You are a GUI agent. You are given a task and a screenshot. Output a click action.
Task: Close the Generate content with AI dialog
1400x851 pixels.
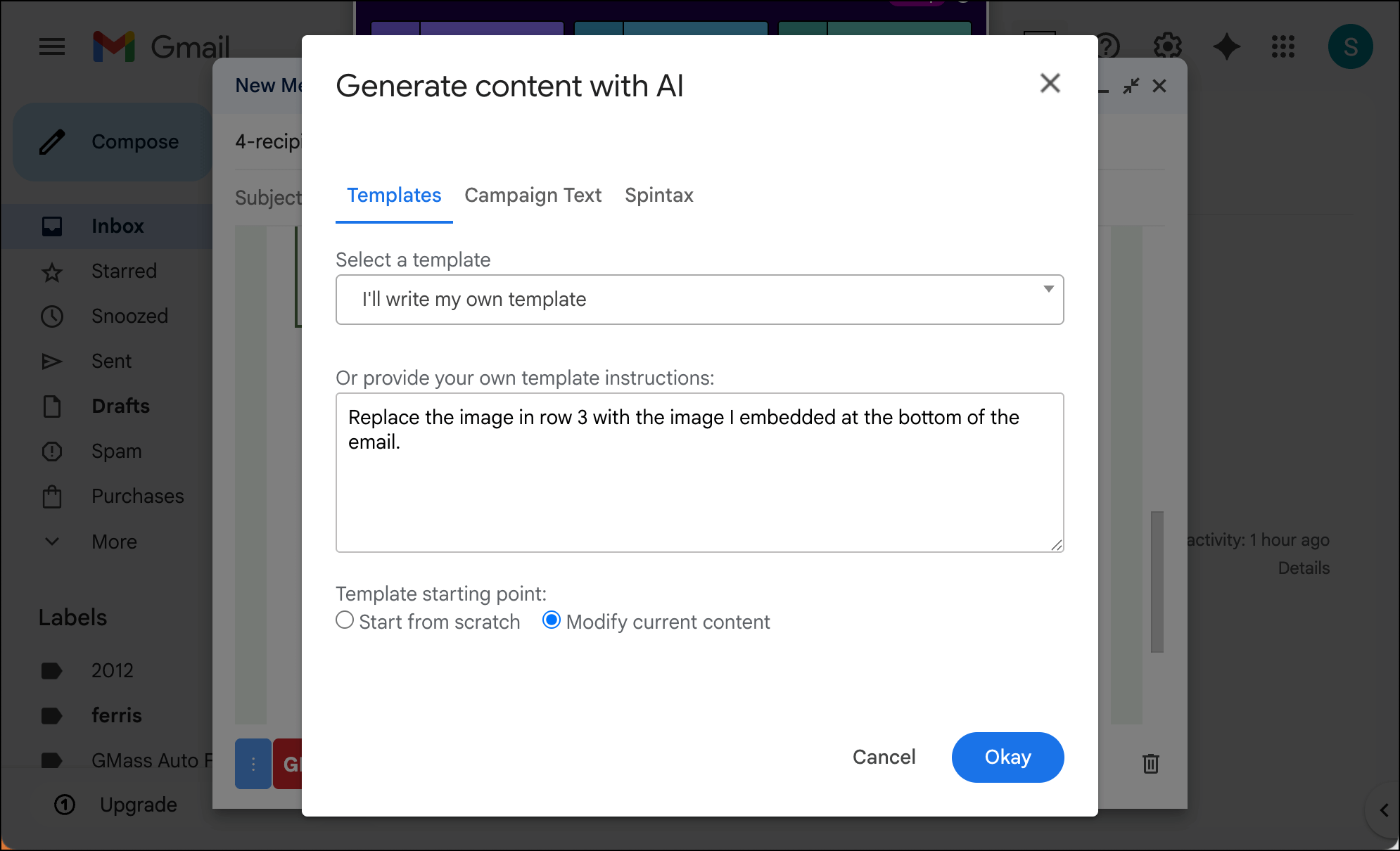pos(1050,84)
